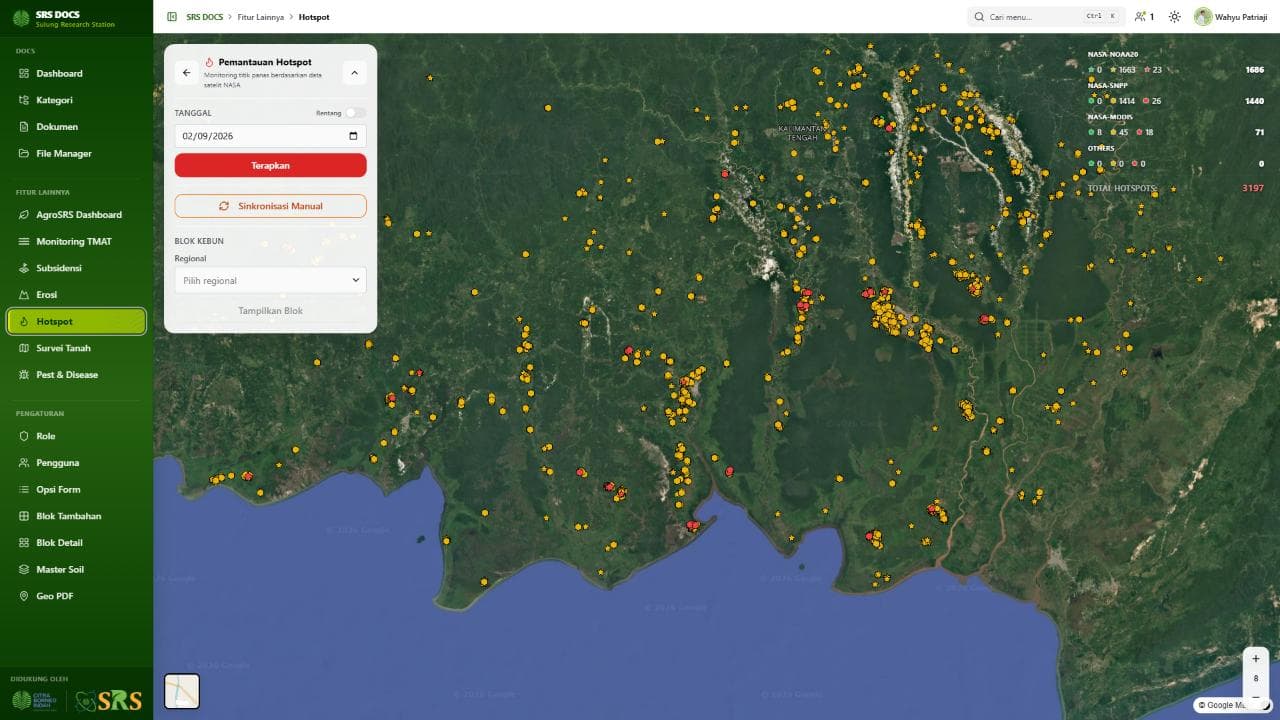Click the Pengguna users icon
This screenshot has width=1280, height=720.
[25, 463]
